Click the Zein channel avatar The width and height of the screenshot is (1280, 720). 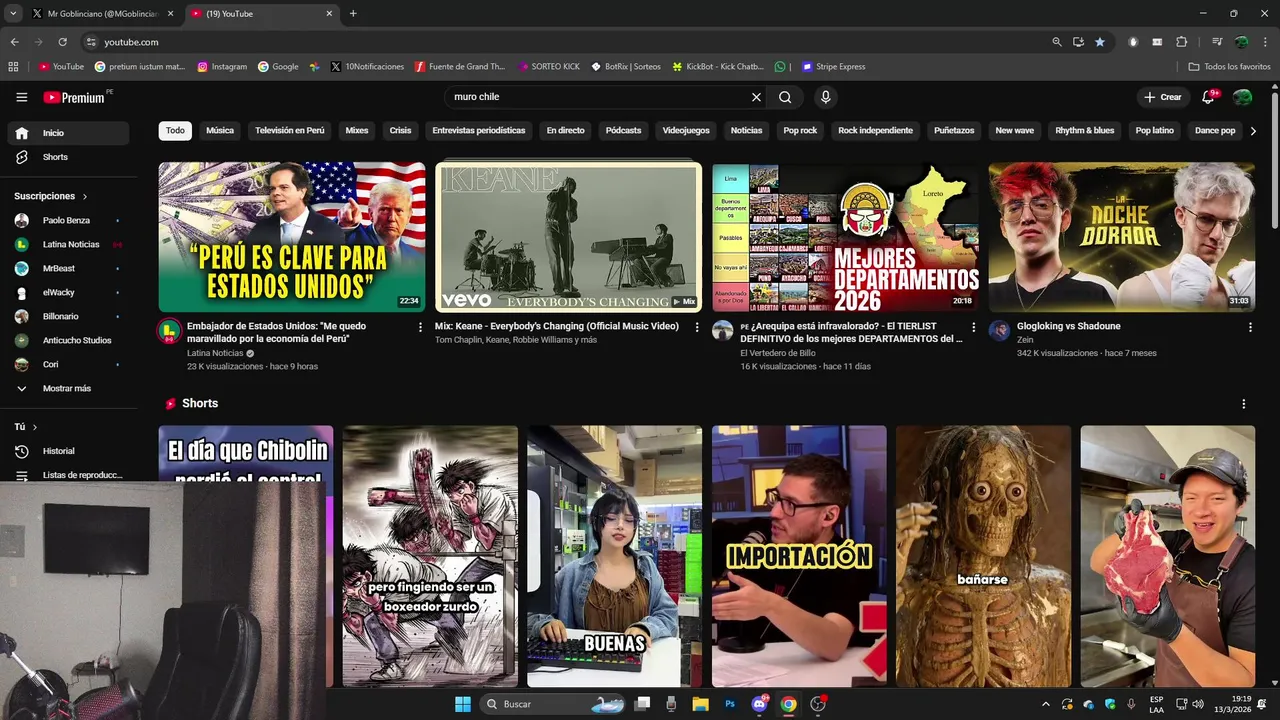tap(999, 331)
